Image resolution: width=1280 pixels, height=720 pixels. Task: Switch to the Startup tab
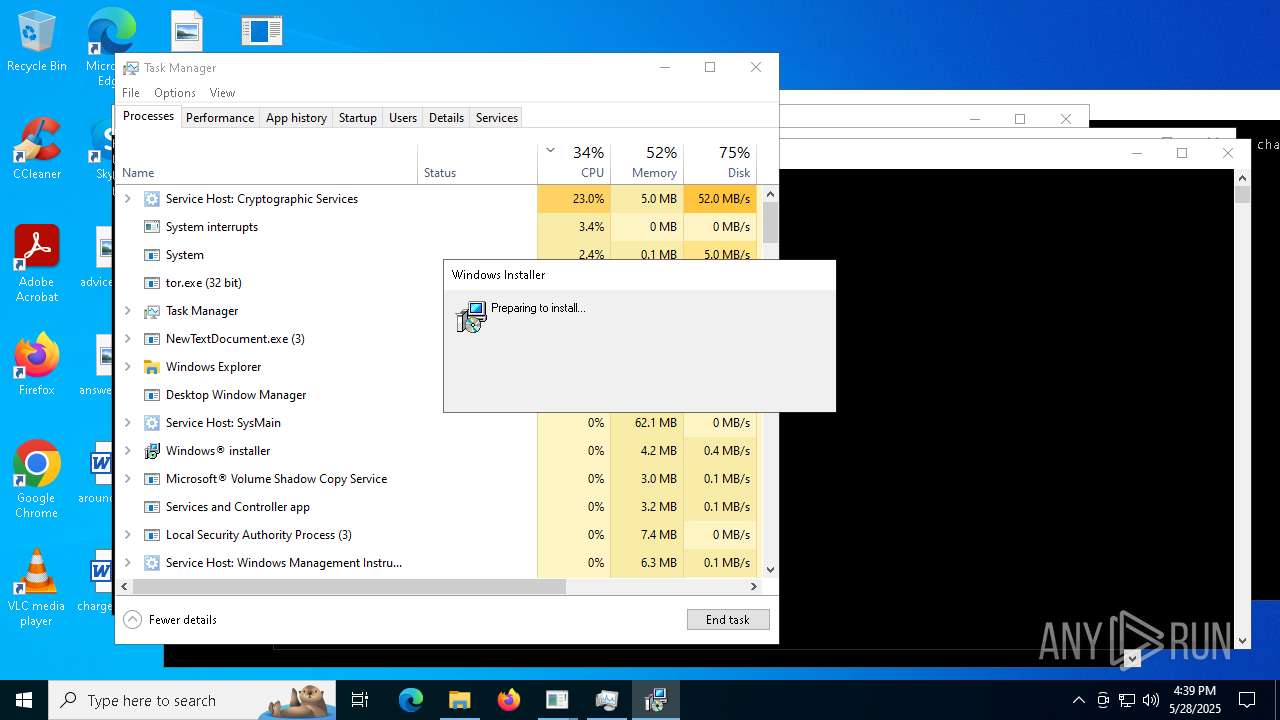coord(357,118)
